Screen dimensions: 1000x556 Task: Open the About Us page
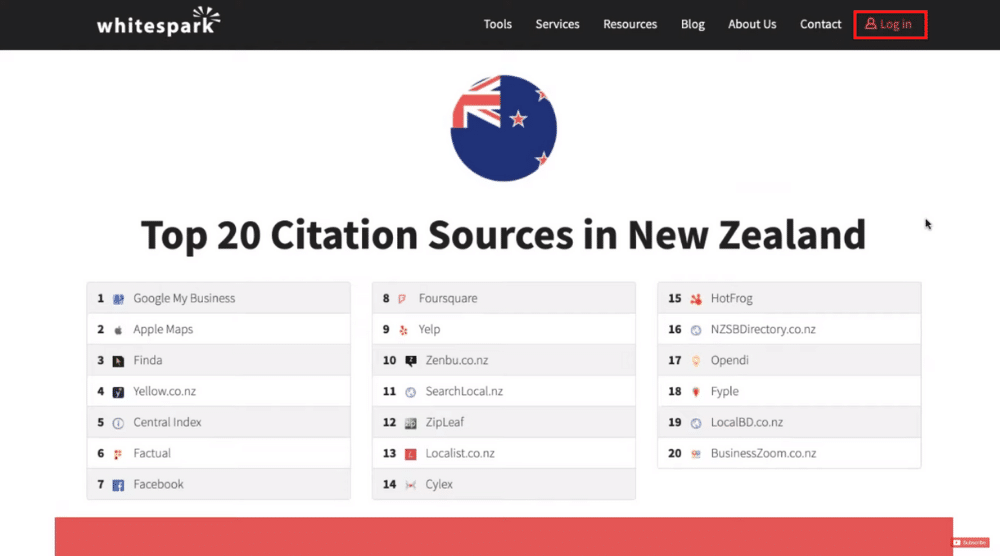click(x=752, y=24)
